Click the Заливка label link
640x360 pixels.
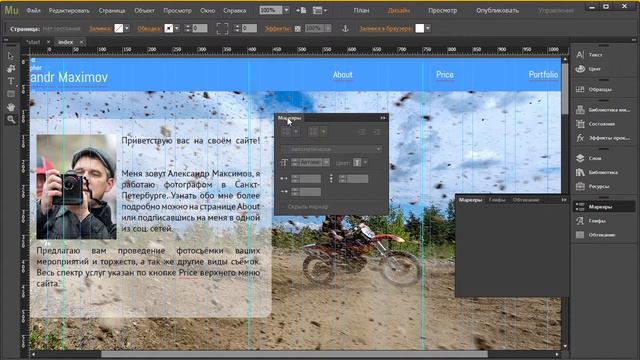click(100, 29)
